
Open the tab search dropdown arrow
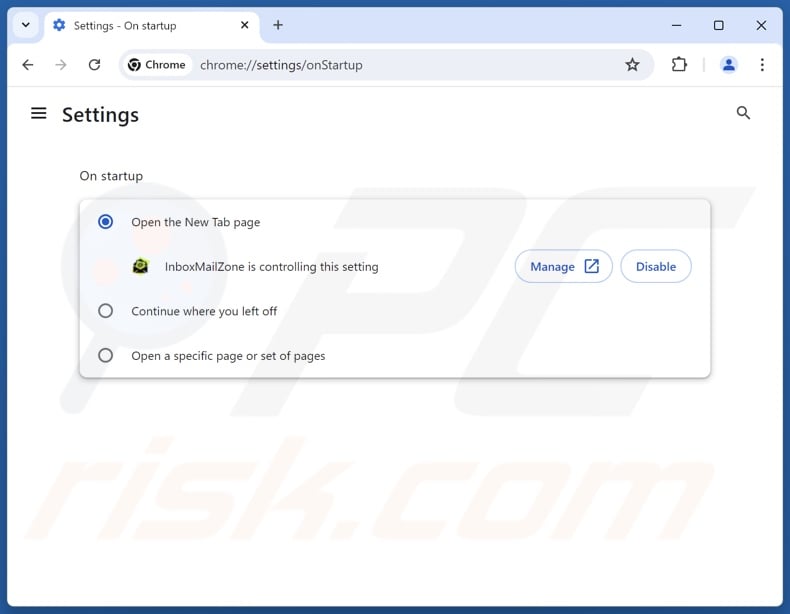coord(26,25)
